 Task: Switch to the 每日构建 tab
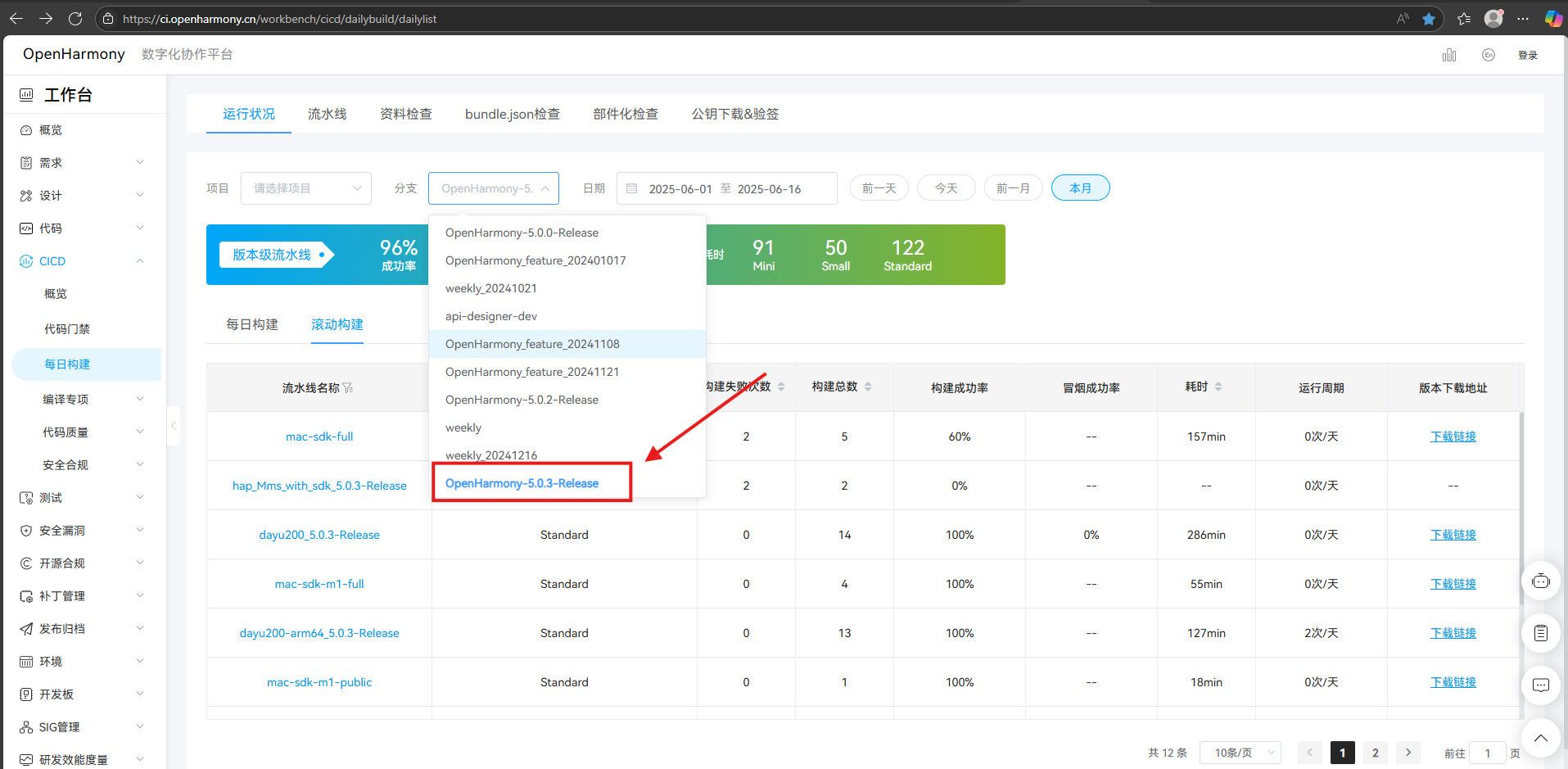click(x=252, y=324)
